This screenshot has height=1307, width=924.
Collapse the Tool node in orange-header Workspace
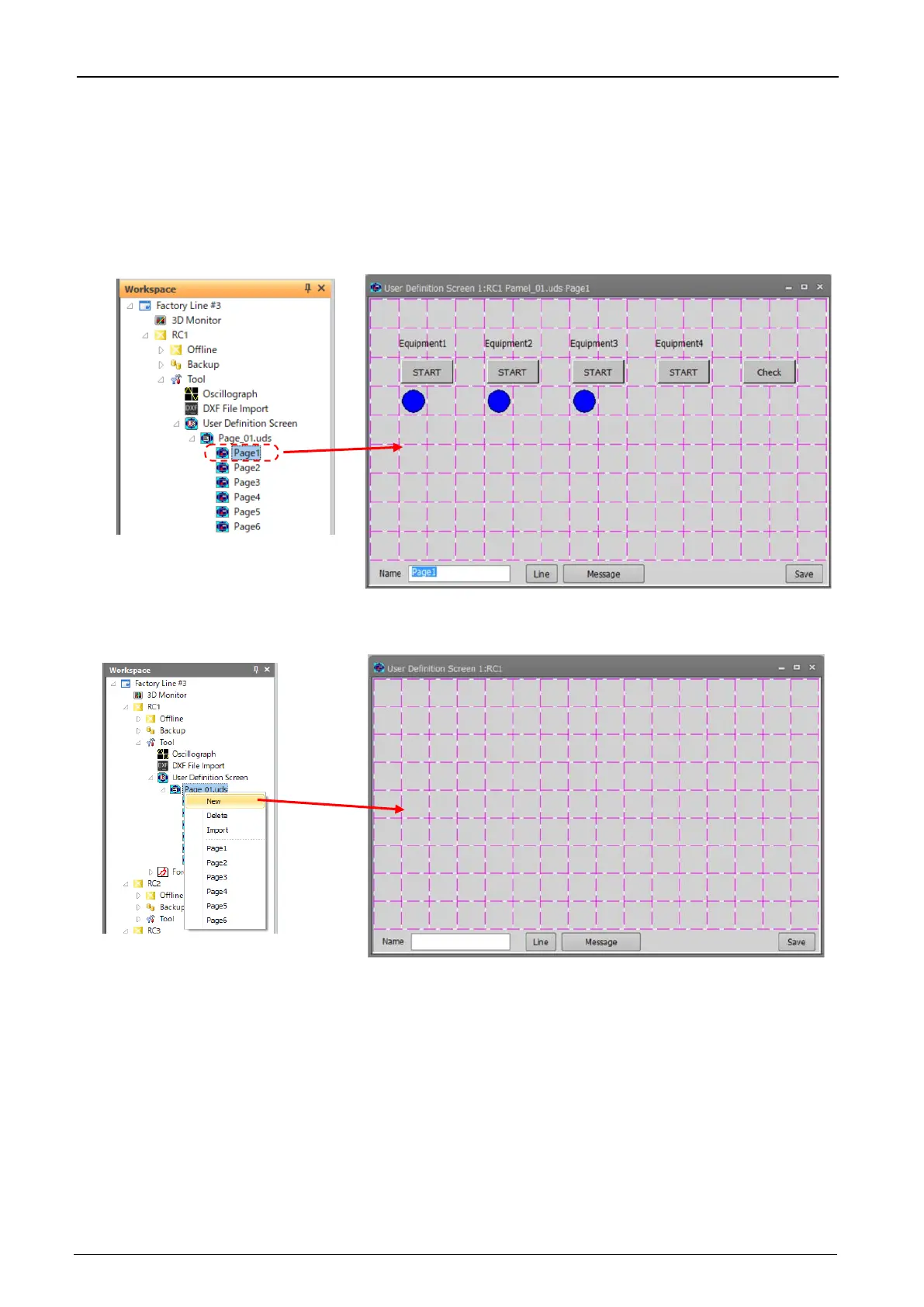click(x=161, y=380)
